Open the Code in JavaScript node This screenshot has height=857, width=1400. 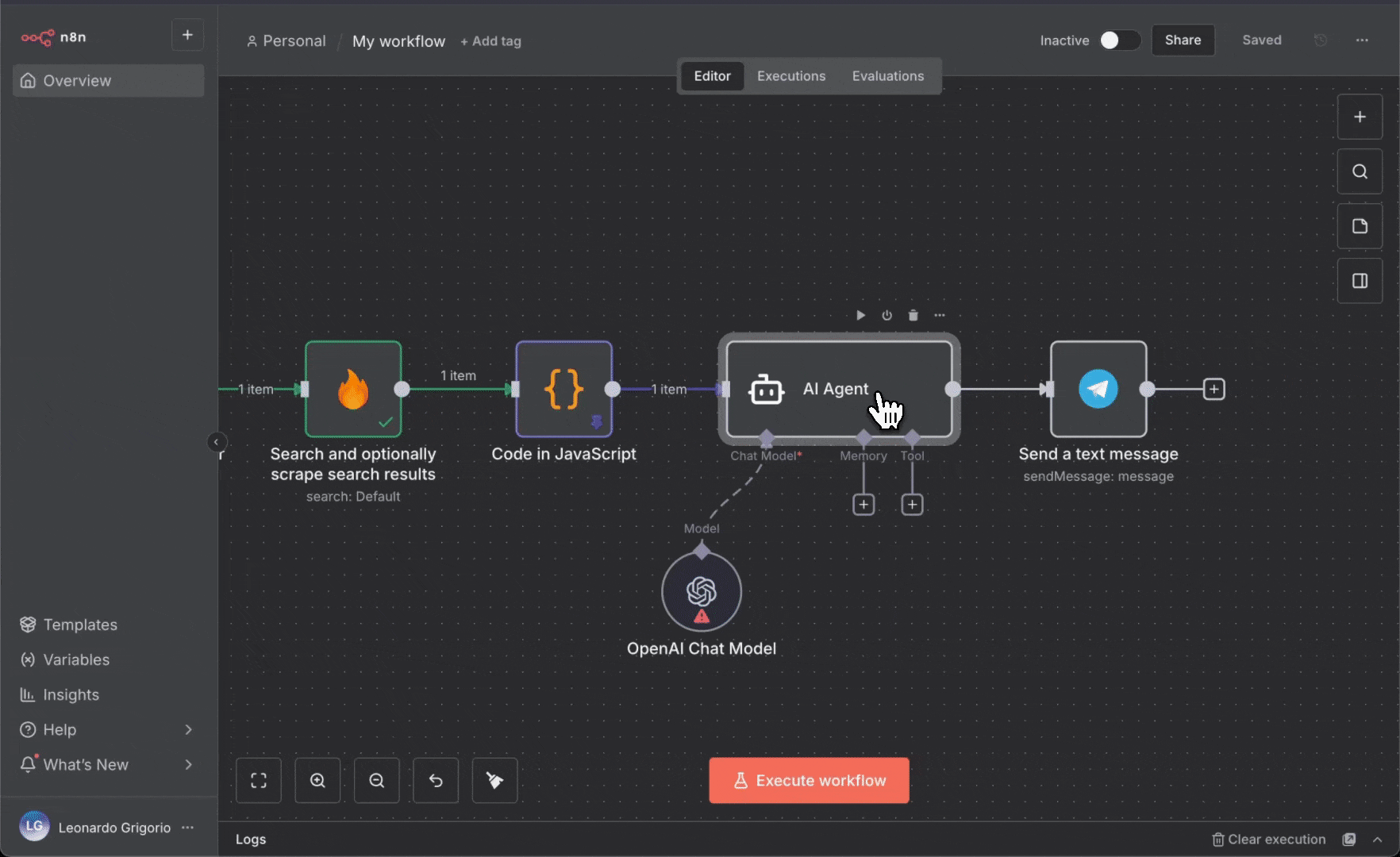[x=563, y=389]
